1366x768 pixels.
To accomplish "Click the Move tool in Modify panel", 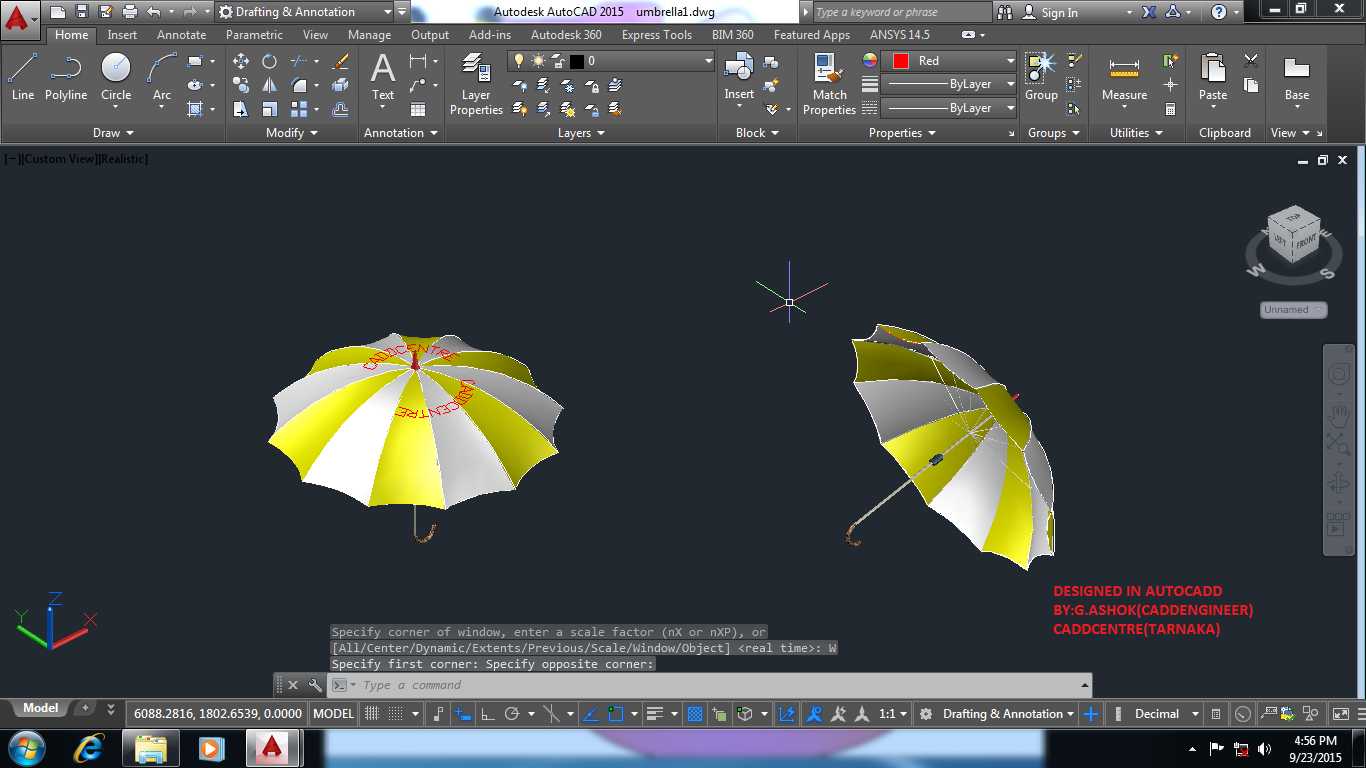I will click(x=241, y=61).
